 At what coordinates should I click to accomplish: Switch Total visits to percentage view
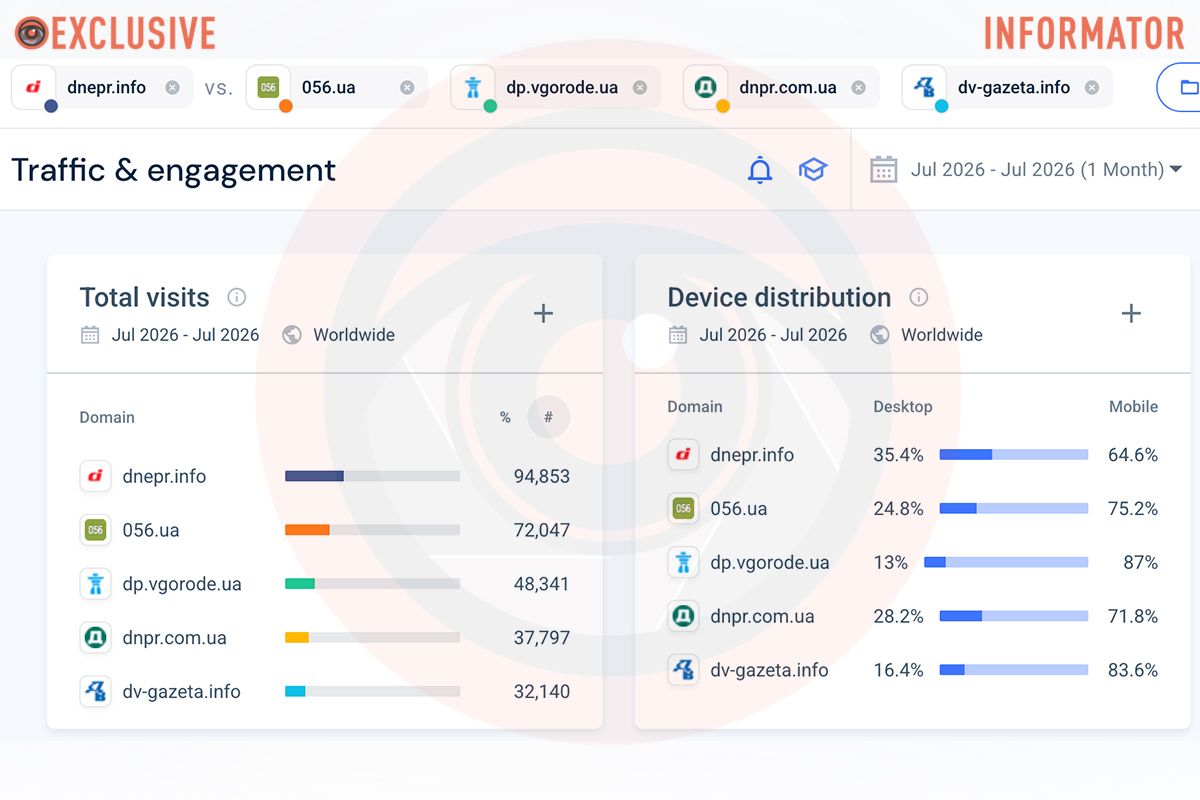505,418
